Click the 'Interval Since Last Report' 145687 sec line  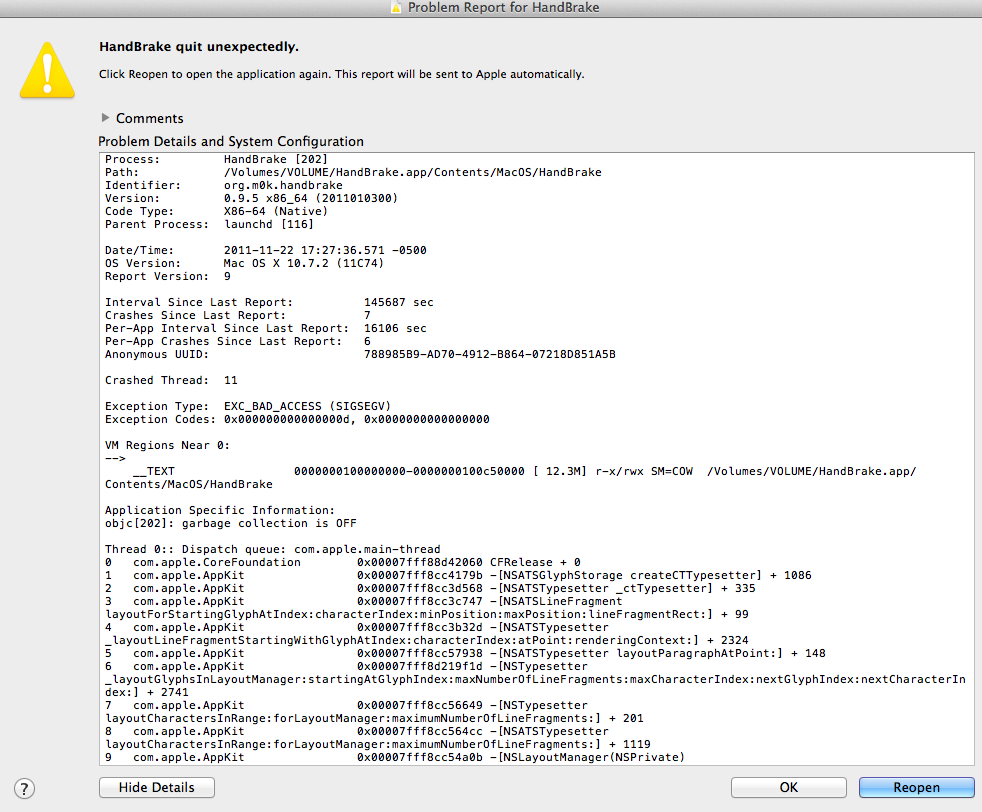[269, 302]
